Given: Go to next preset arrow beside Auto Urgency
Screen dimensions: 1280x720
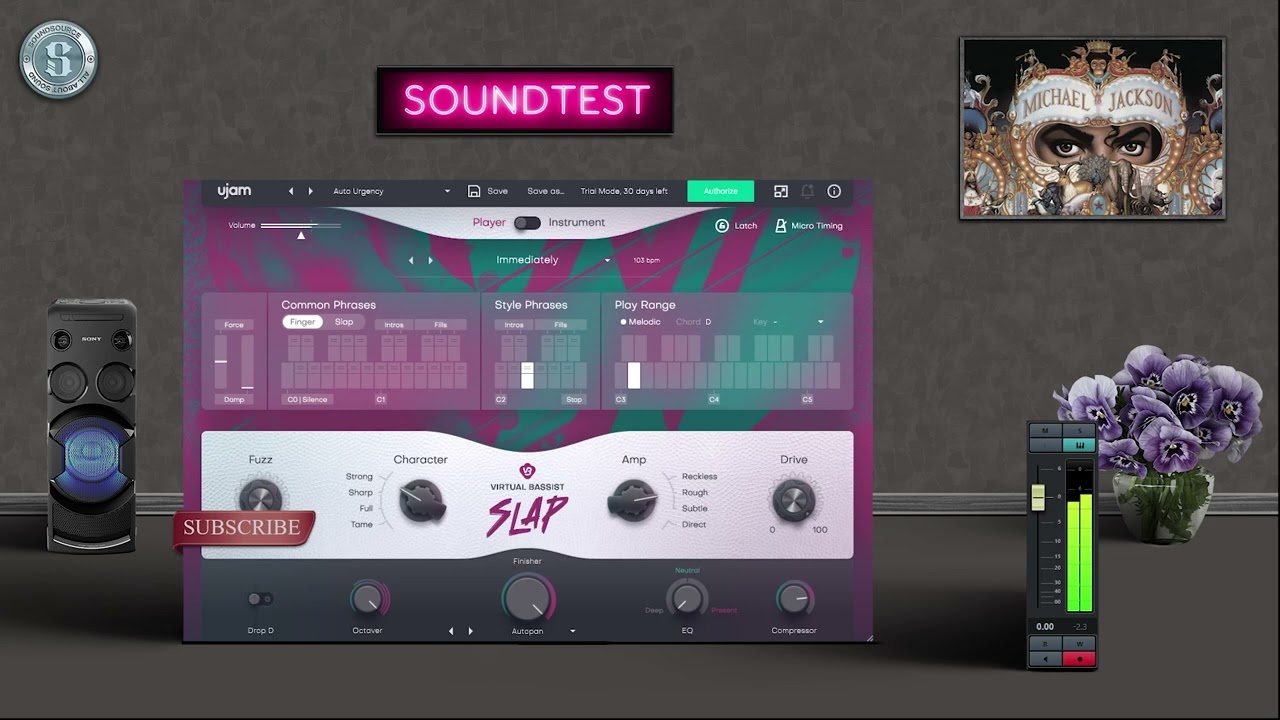Looking at the screenshot, I should coord(310,191).
